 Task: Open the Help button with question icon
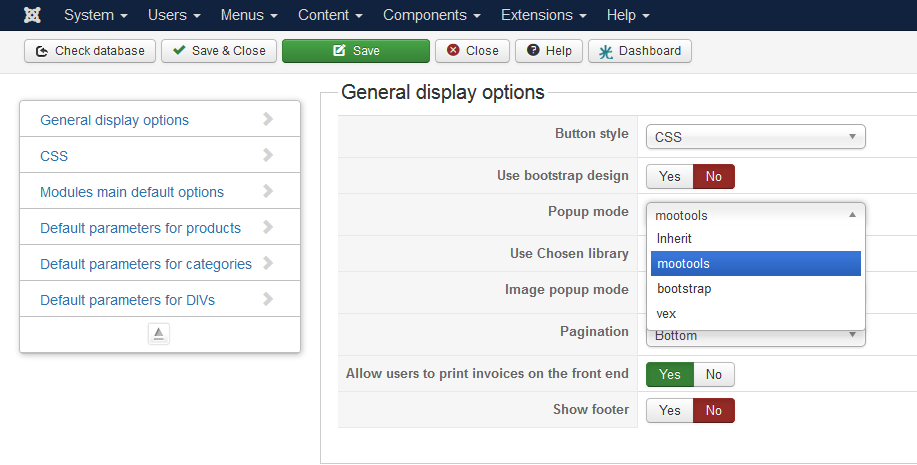coord(549,51)
